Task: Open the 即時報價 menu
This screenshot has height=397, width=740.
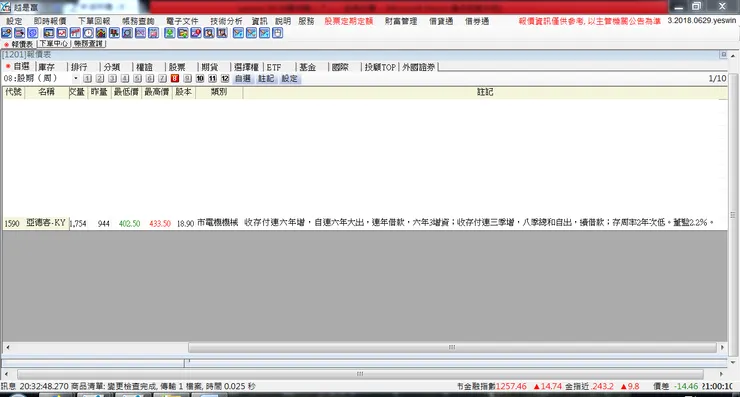Action: tap(50, 21)
